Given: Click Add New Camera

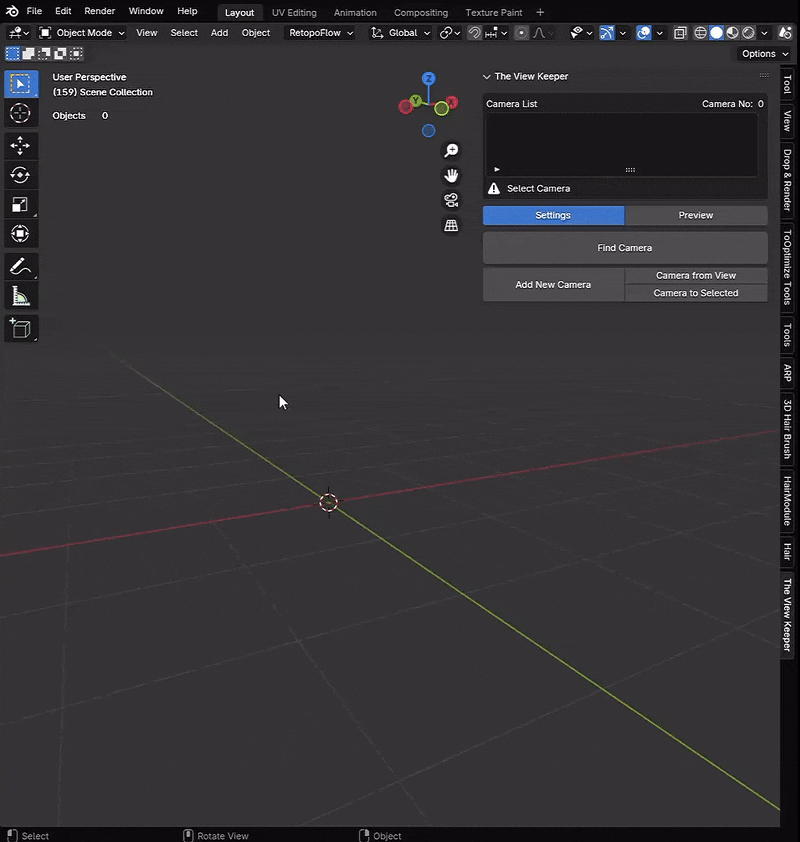Looking at the screenshot, I should click(x=554, y=285).
